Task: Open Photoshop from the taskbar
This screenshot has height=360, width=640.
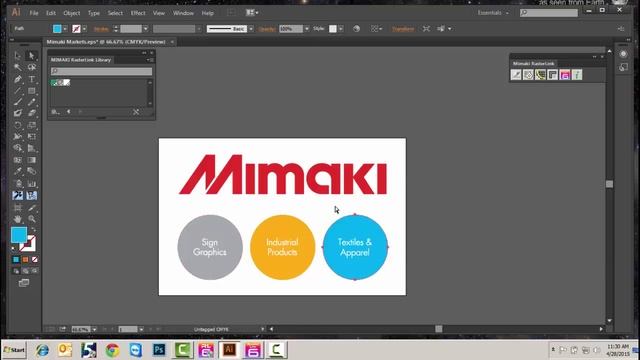Action: point(159,350)
